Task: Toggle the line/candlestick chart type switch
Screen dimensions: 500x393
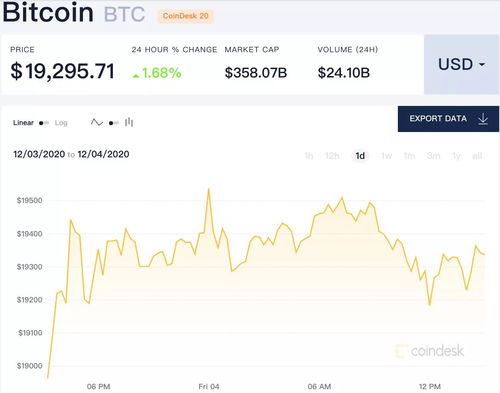Action: [114, 123]
